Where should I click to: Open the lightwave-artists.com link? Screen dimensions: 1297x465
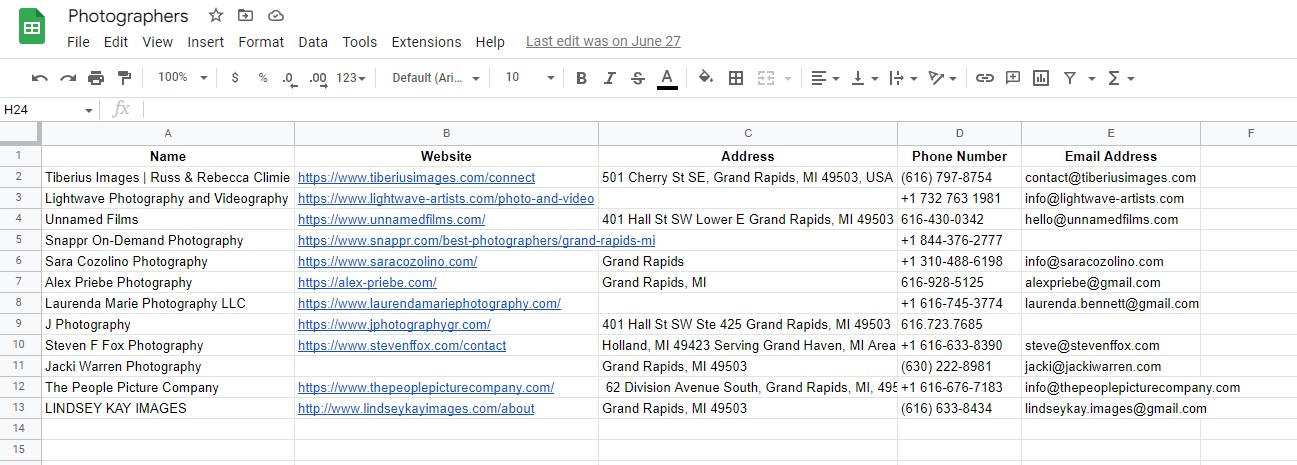tap(446, 198)
